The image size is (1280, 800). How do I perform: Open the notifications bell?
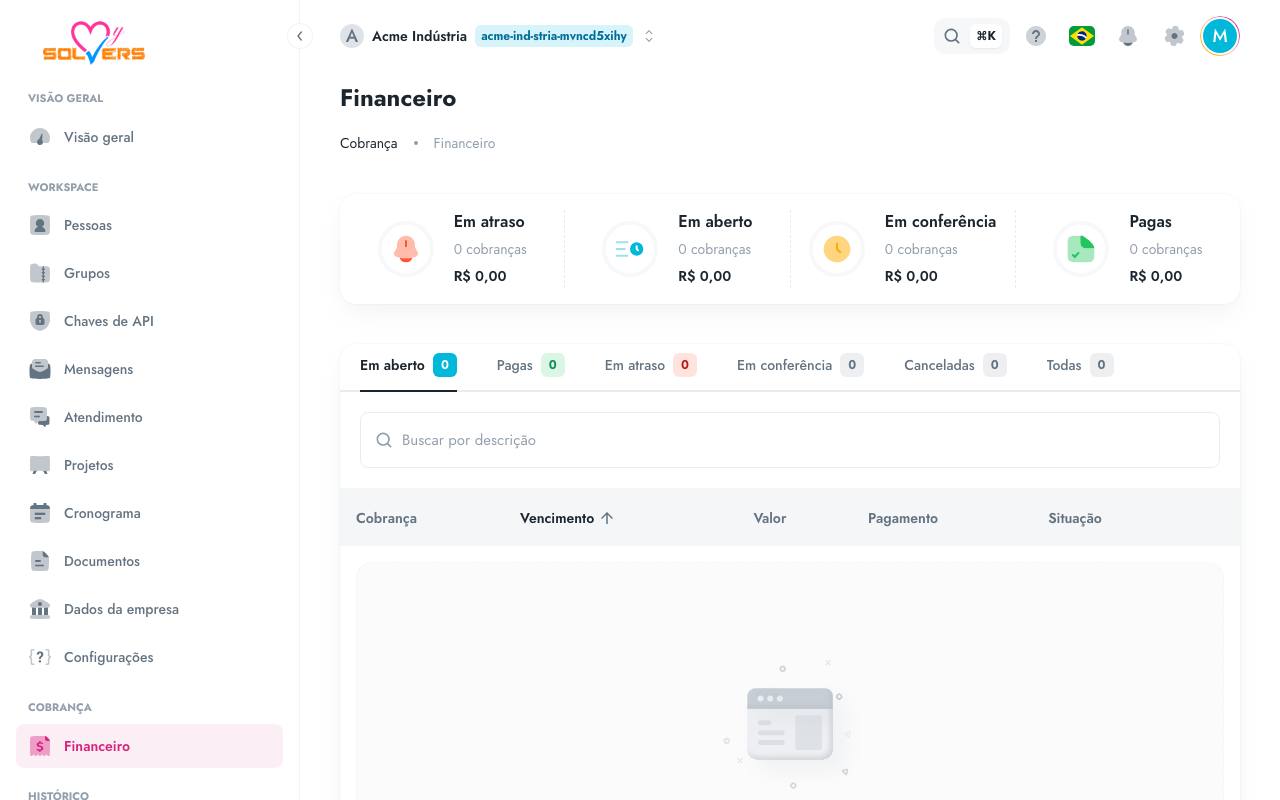tap(1128, 36)
